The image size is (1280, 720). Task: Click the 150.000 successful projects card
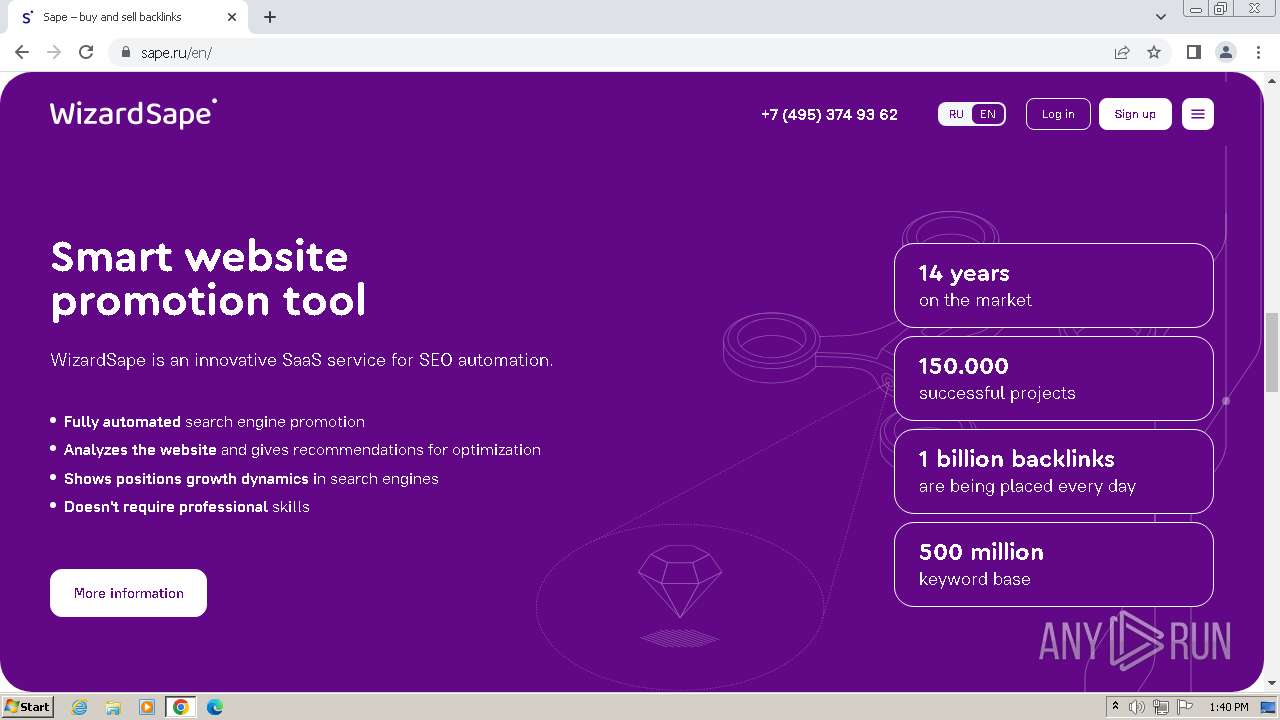1054,378
